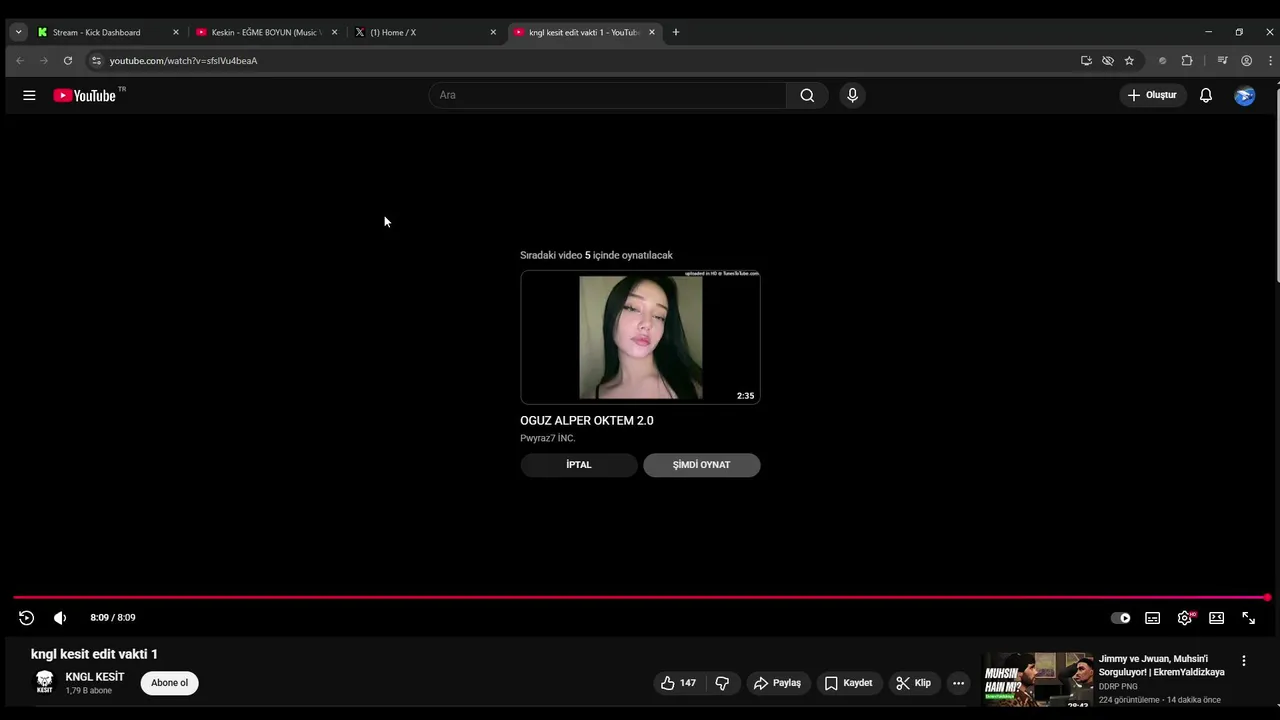Click the crossed-eye tracking protection icon
The height and width of the screenshot is (720, 1280).
[1108, 61]
